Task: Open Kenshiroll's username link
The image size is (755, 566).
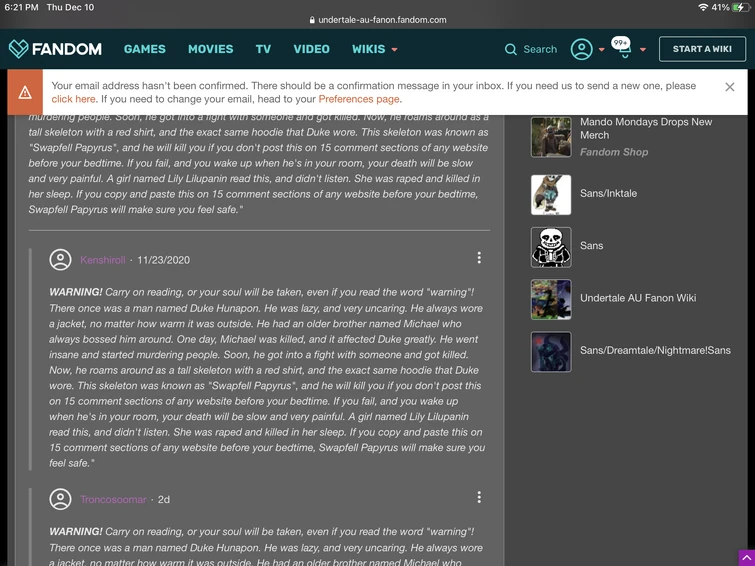Action: 103,260
